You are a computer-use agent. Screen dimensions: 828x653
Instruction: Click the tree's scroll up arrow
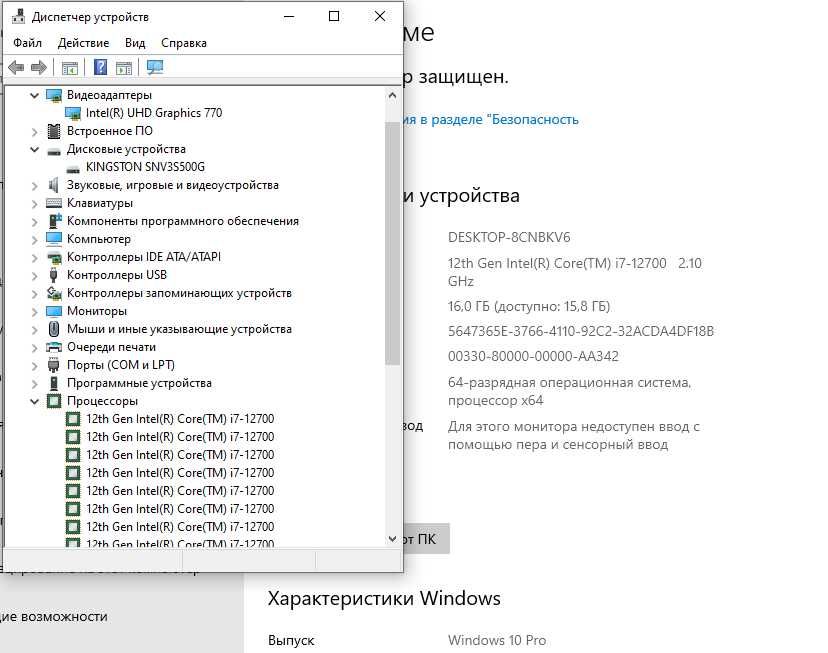[392, 96]
